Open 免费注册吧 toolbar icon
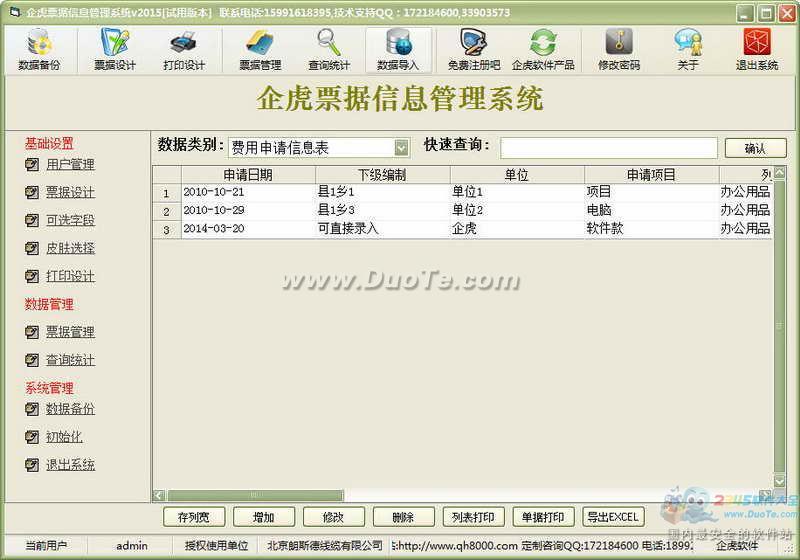The width and height of the screenshot is (800, 560). click(473, 49)
